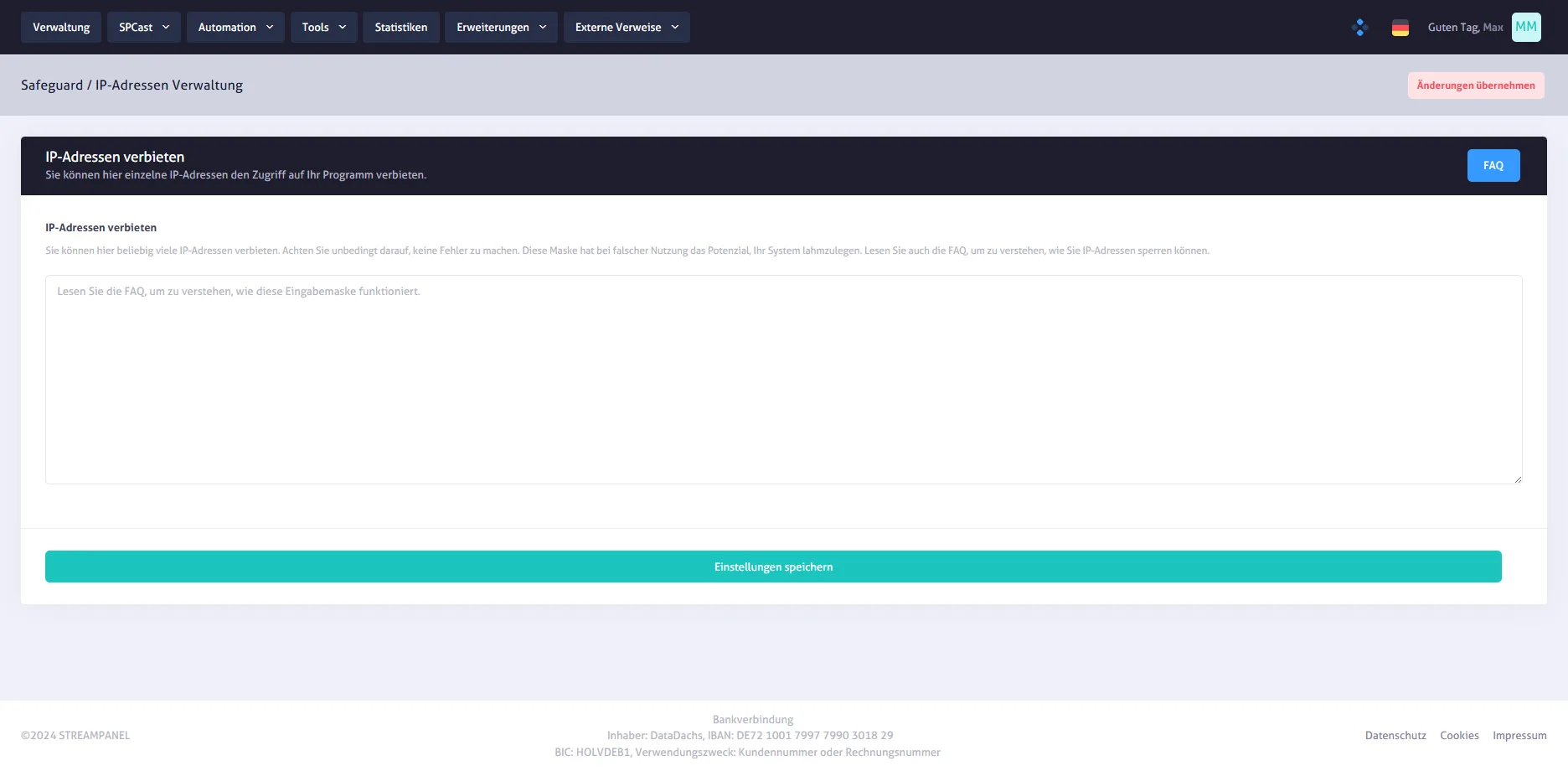Viewport: 1568px width, 771px height.
Task: Open the German flag language selector
Action: tap(1400, 28)
